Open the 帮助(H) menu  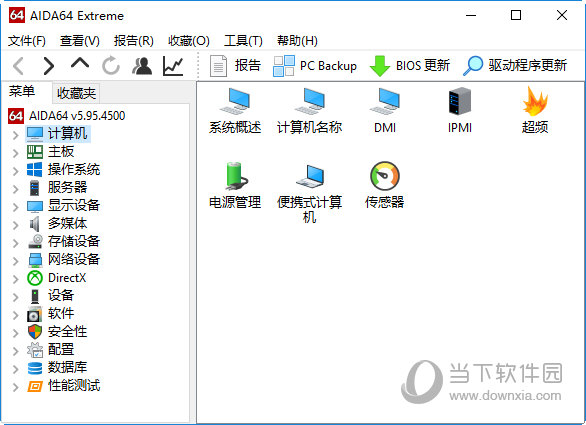pyautogui.click(x=297, y=41)
